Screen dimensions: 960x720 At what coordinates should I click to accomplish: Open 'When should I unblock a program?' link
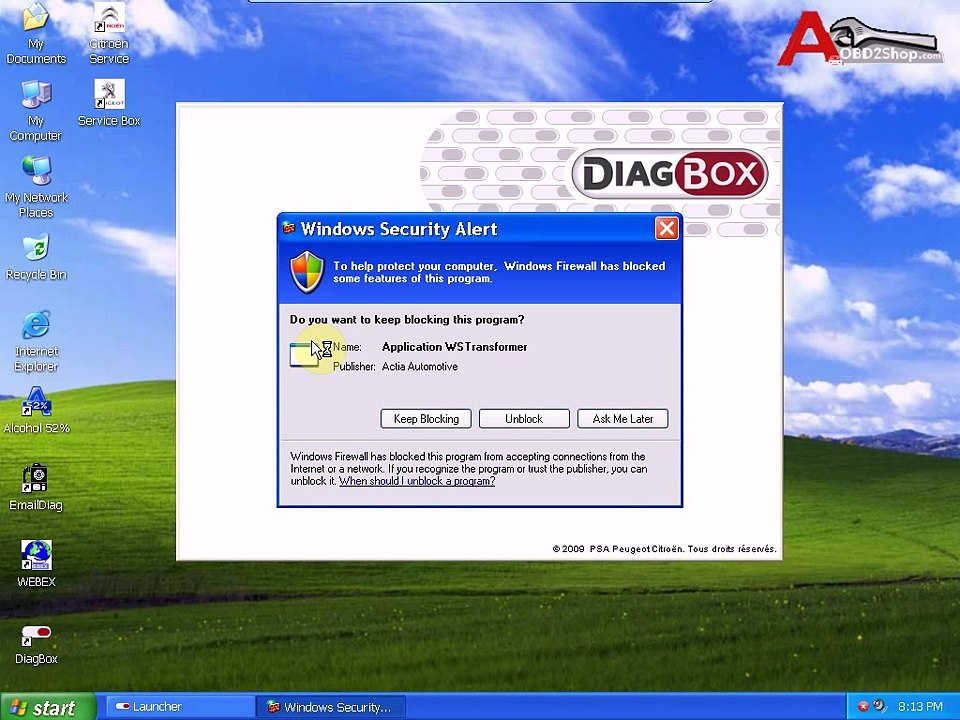(417, 481)
